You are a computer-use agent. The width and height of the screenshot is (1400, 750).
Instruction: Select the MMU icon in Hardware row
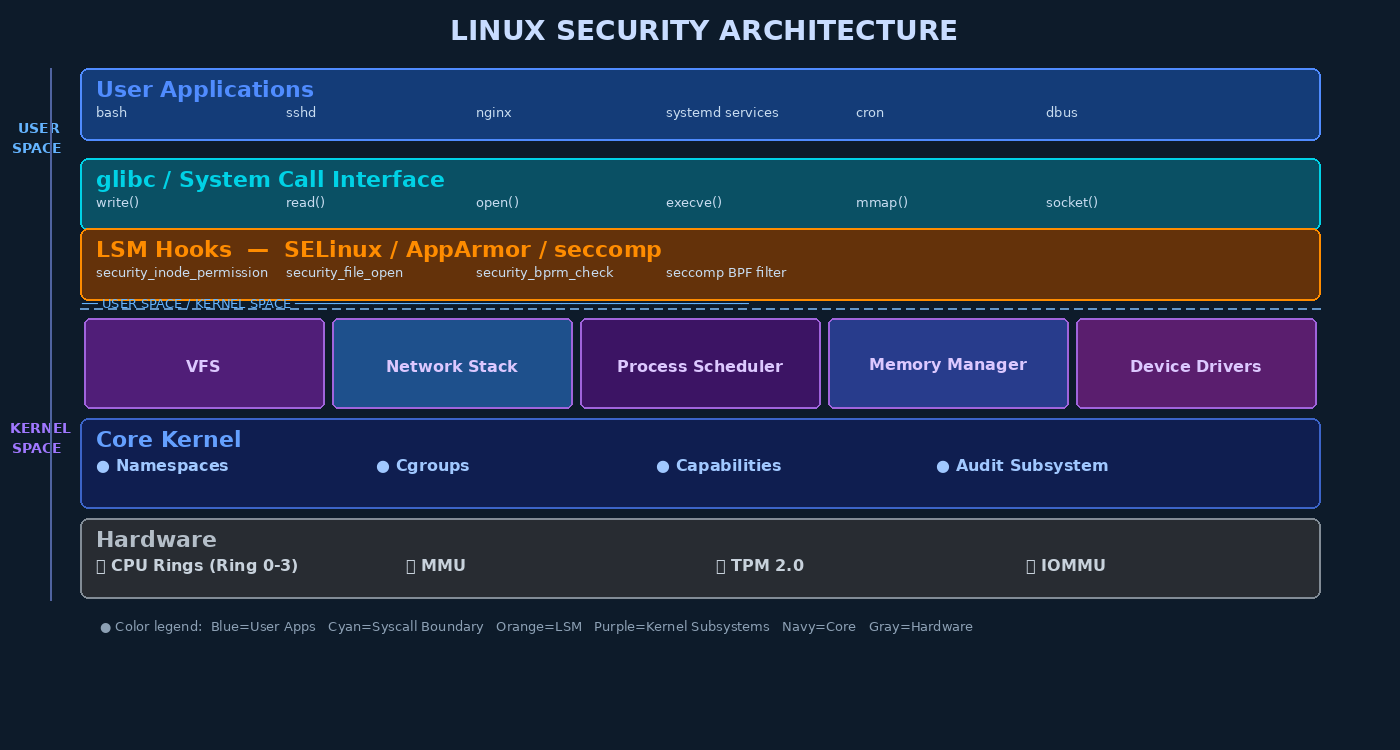coord(409,565)
